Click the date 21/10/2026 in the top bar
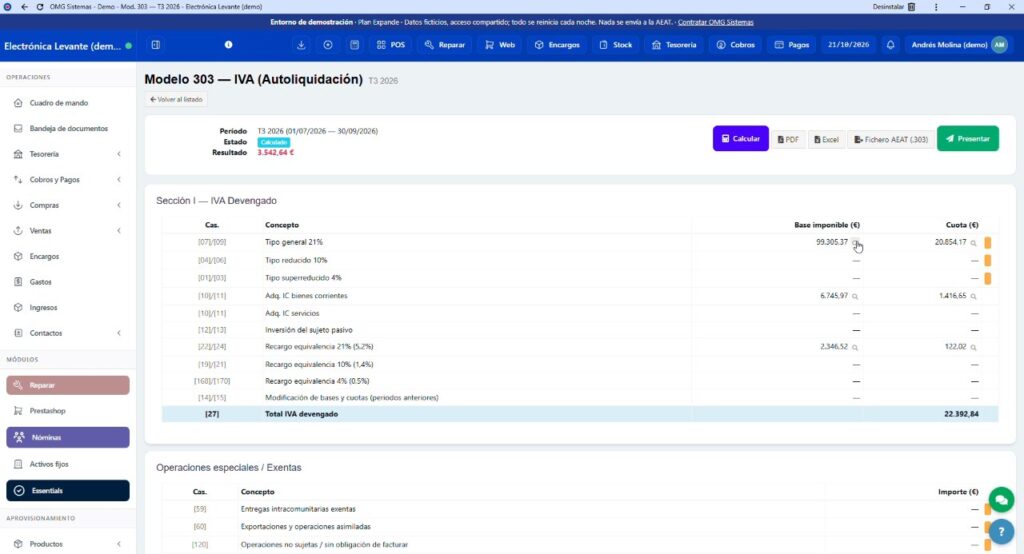This screenshot has width=1024, height=554. 848,45
